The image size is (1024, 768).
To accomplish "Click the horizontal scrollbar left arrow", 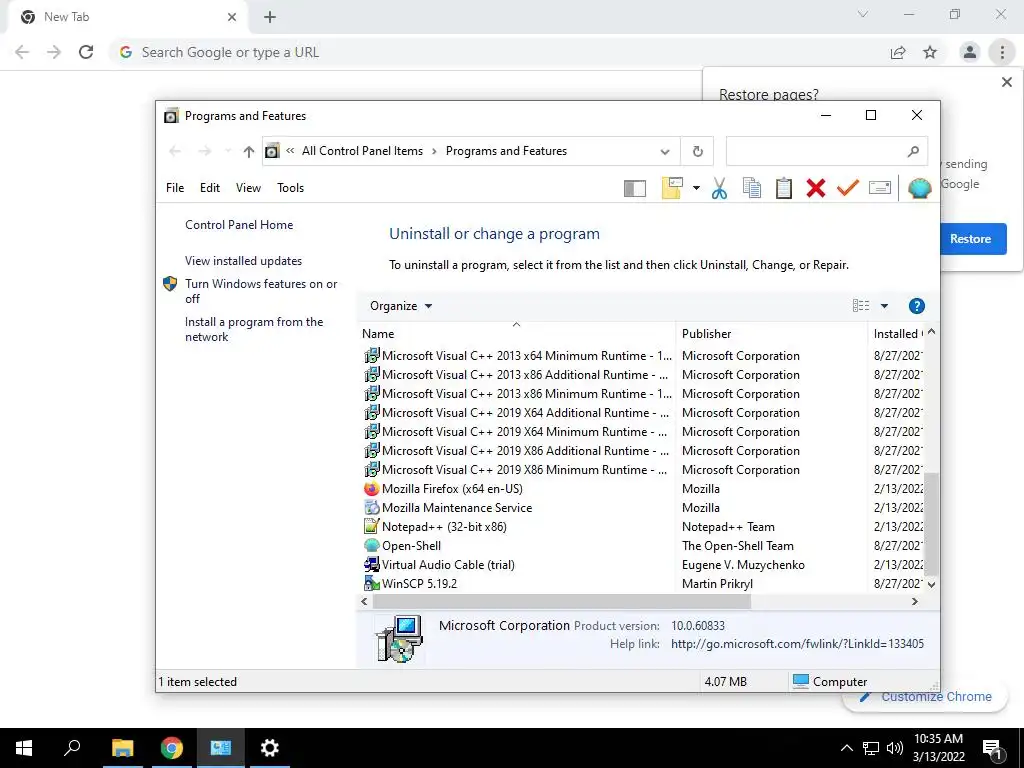I will coord(364,601).
